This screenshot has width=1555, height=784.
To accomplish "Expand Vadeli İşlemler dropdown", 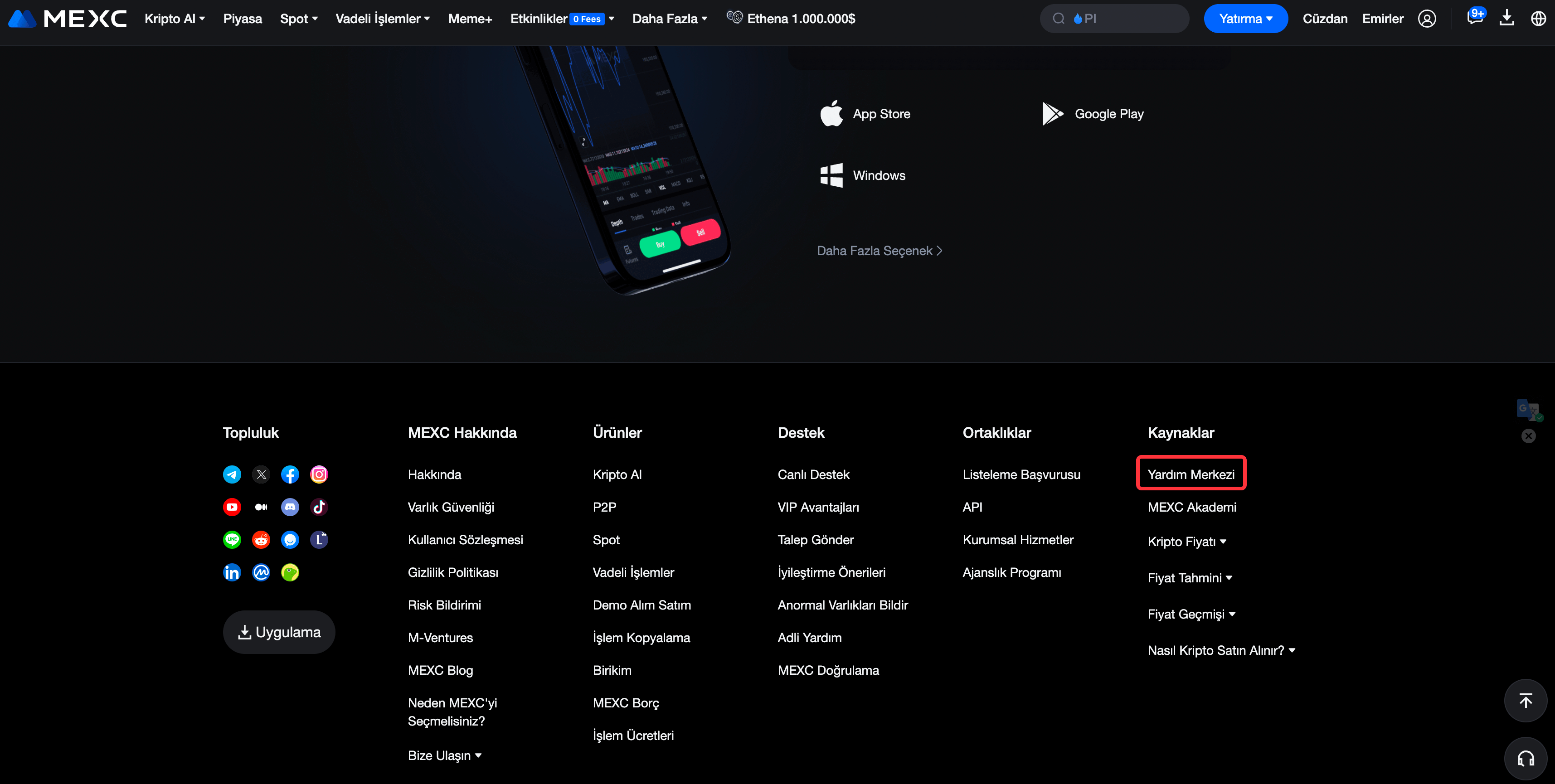I will 383,19.
